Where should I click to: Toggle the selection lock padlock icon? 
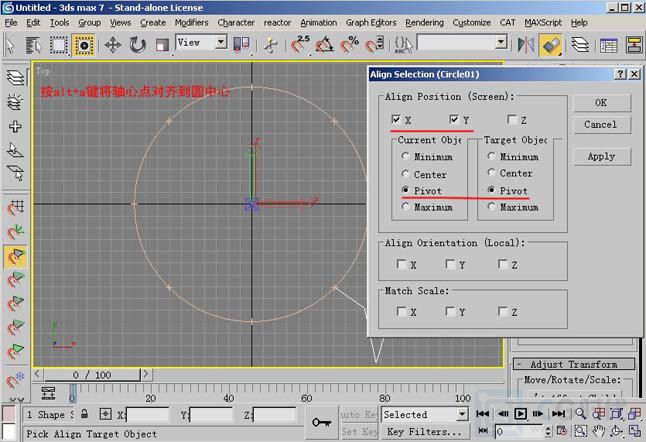point(84,414)
